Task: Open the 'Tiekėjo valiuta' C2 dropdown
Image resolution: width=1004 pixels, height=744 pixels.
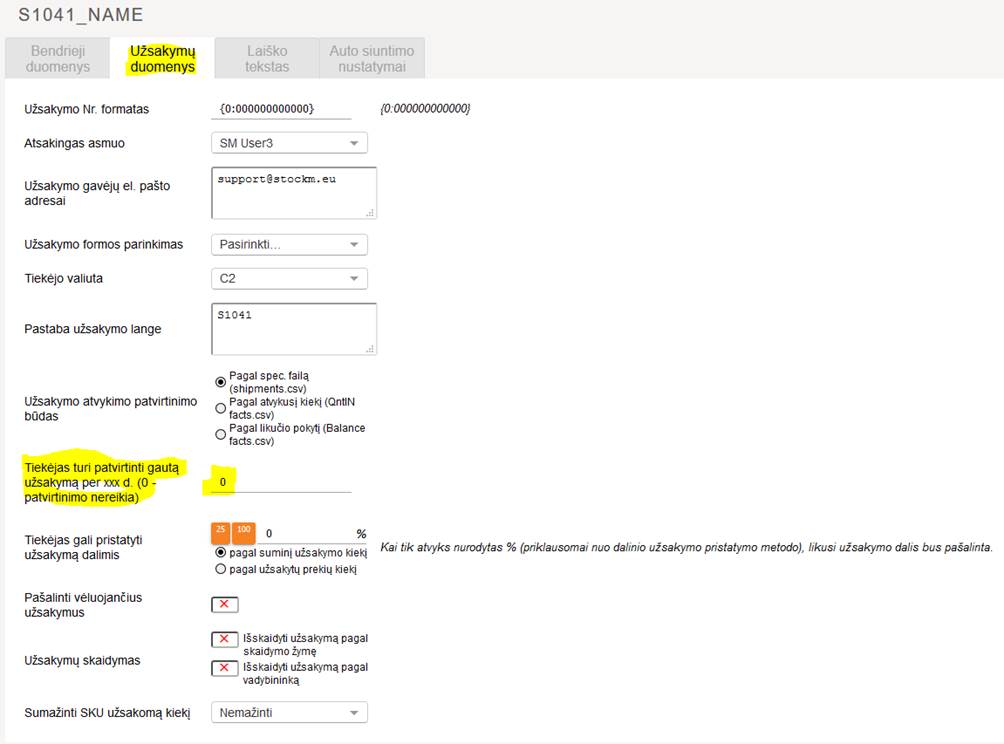Action: click(x=289, y=278)
